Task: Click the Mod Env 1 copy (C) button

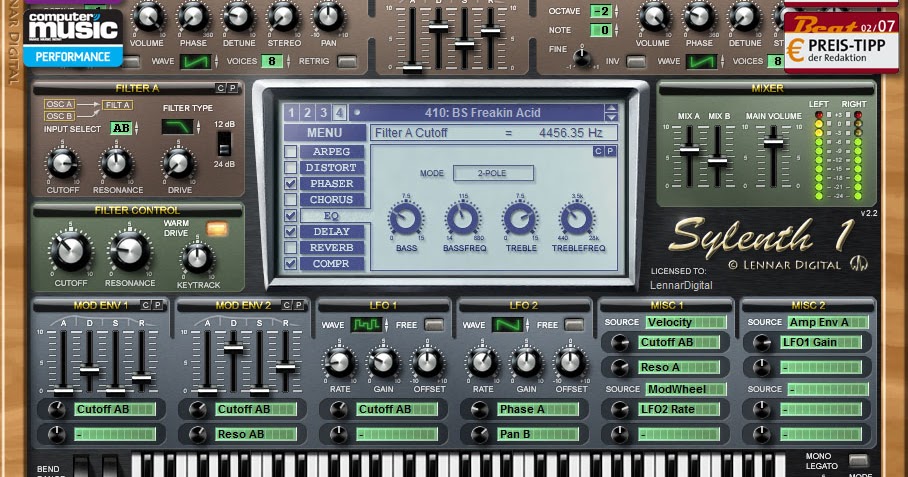Action: click(x=145, y=305)
